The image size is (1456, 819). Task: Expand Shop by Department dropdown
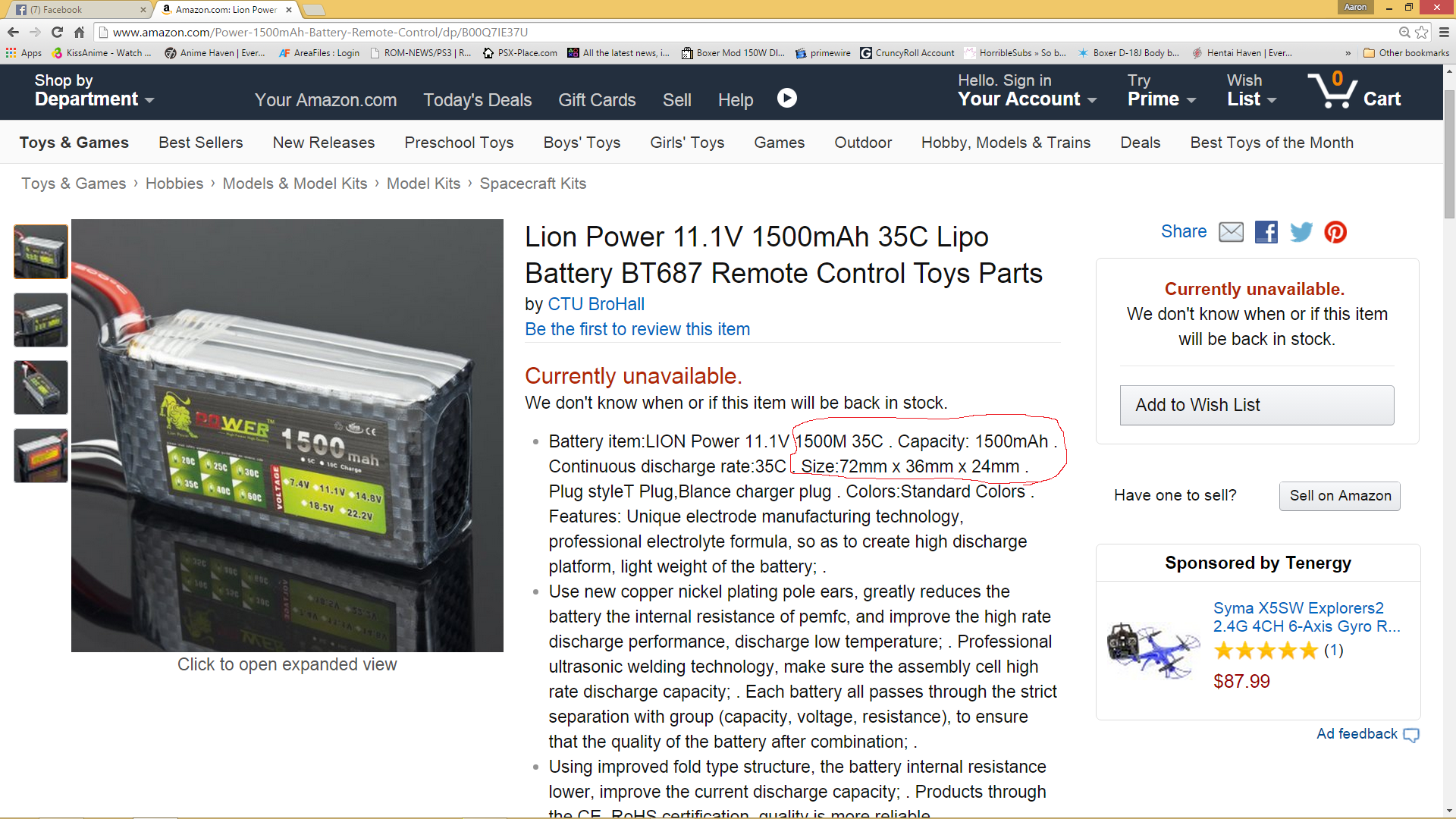tap(93, 91)
